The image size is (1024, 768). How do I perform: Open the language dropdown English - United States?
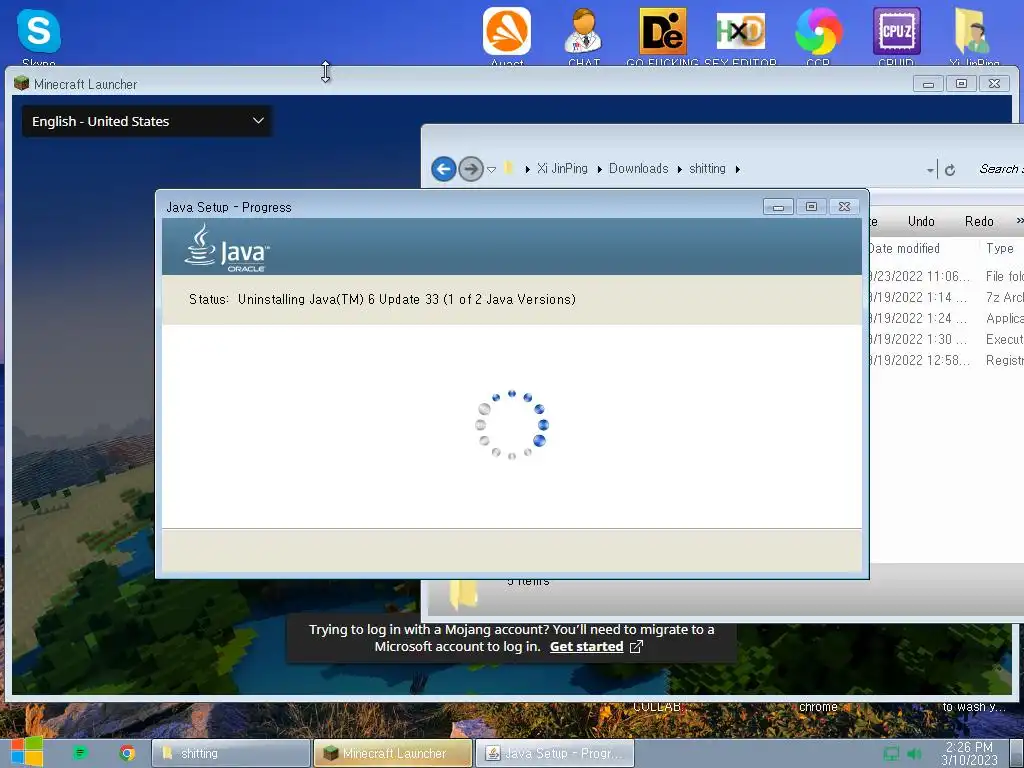[147, 121]
